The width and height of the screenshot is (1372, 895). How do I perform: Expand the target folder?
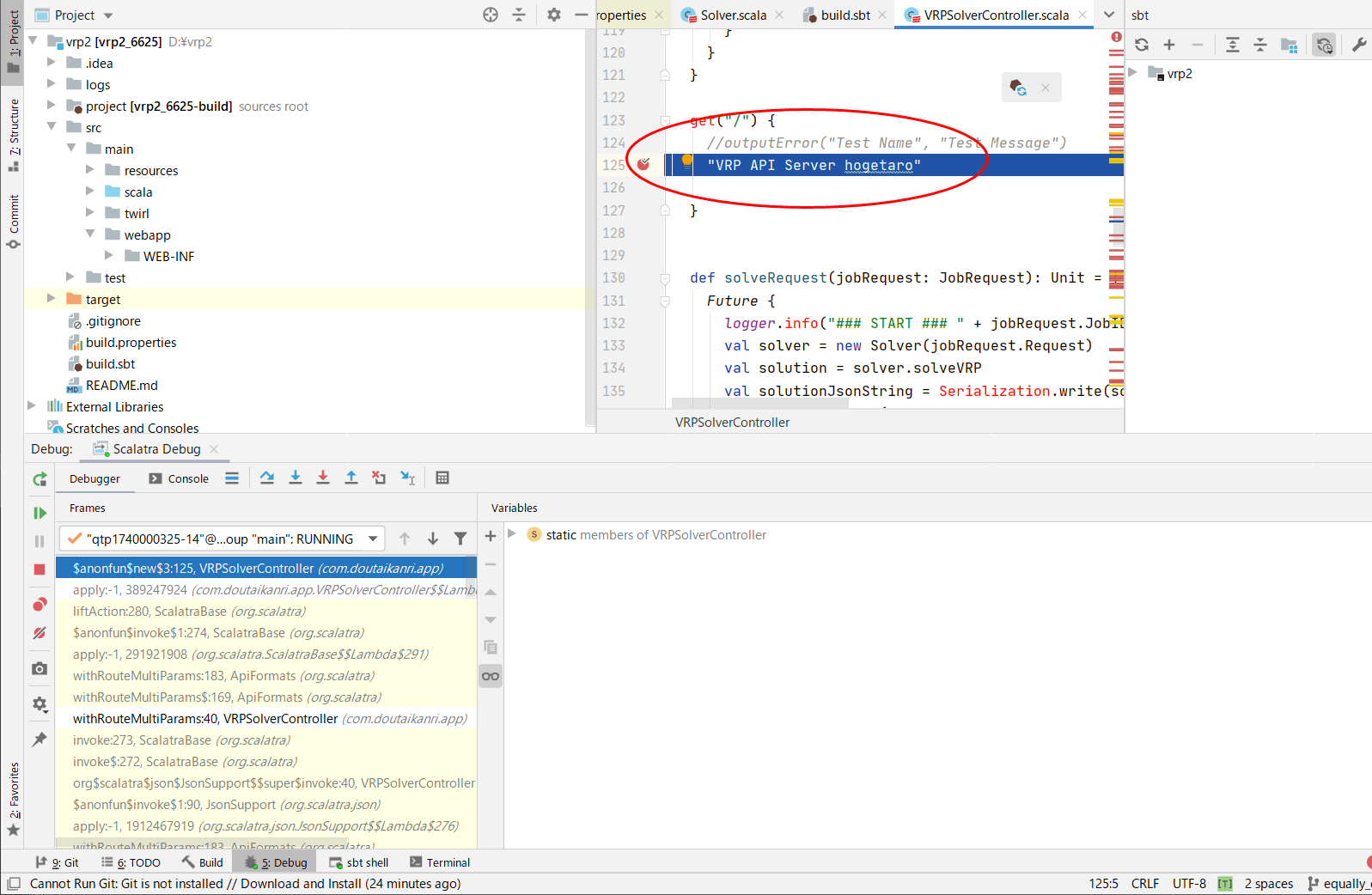(x=52, y=299)
